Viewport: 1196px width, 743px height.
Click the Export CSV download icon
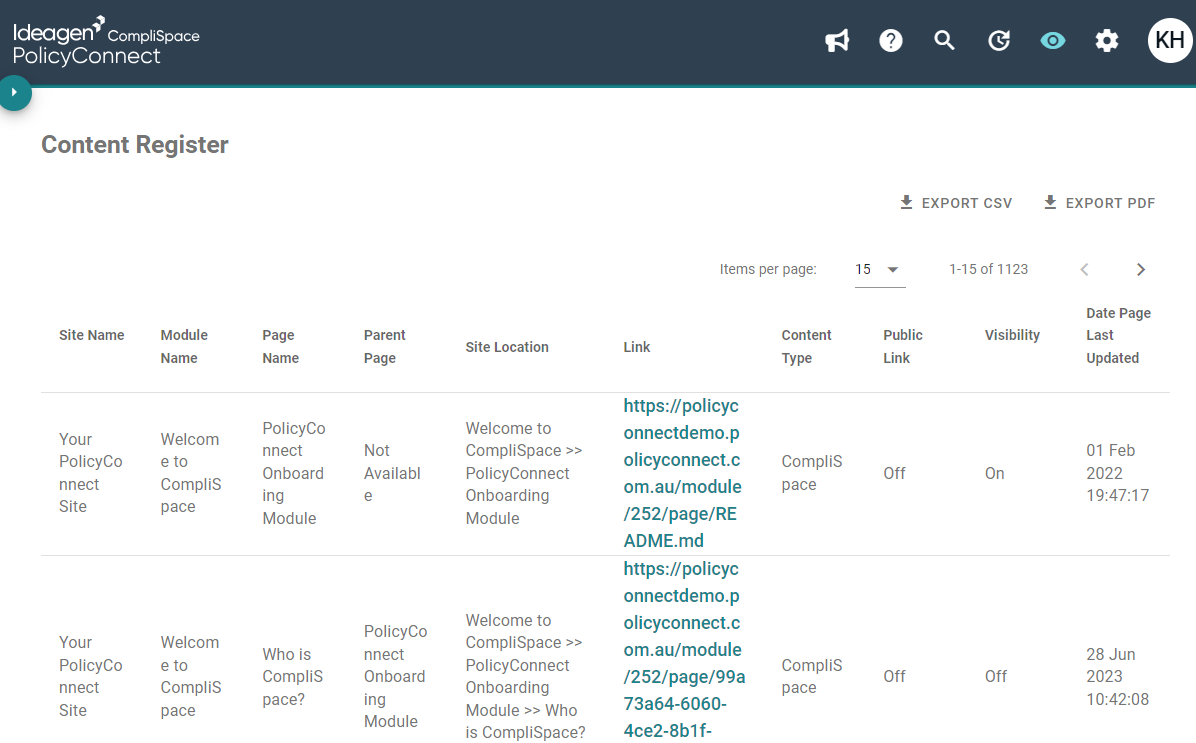906,202
